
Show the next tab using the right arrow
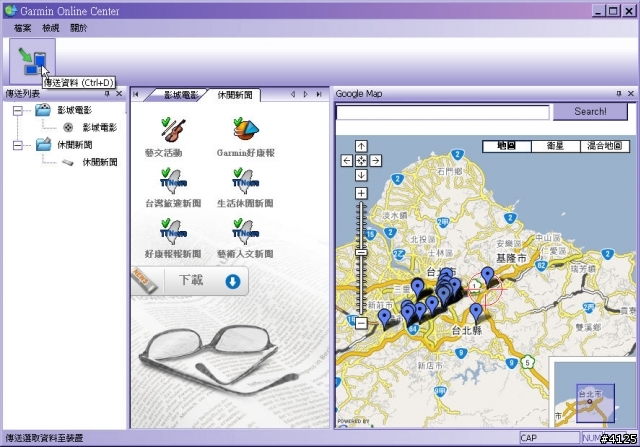point(306,94)
